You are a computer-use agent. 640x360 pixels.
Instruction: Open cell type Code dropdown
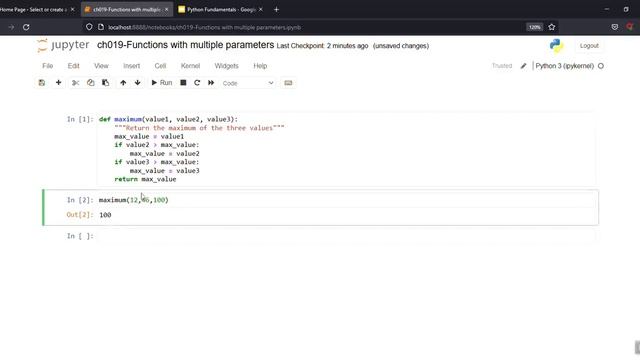click(248, 83)
